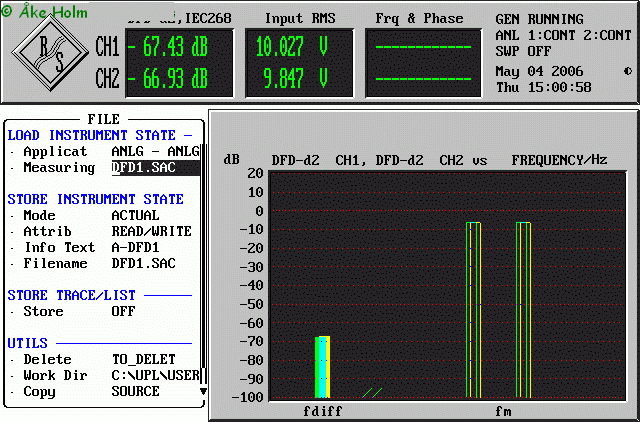Click the FILE panel title

point(103,119)
